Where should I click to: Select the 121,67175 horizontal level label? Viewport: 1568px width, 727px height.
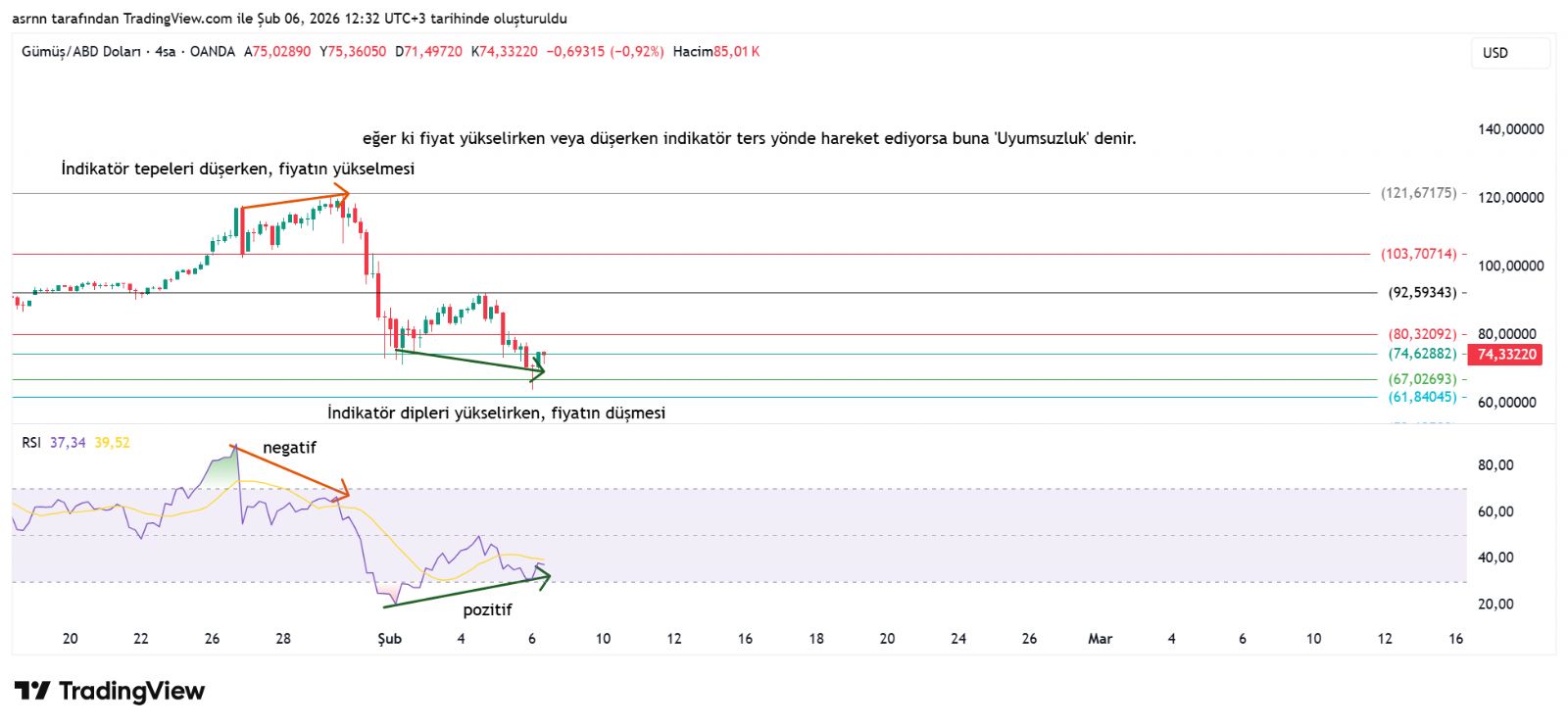tap(1418, 193)
